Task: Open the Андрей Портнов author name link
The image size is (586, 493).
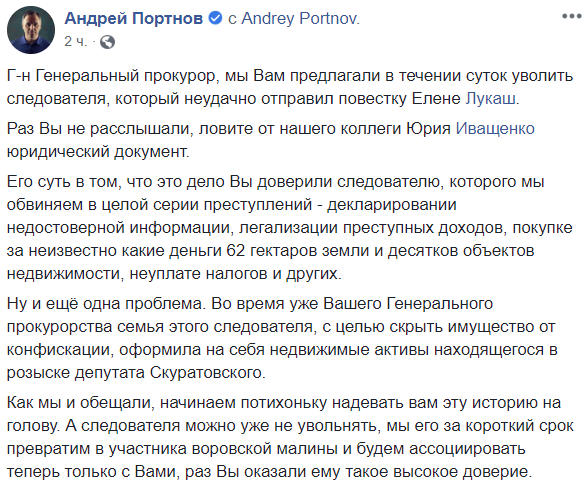Action: coord(134,18)
